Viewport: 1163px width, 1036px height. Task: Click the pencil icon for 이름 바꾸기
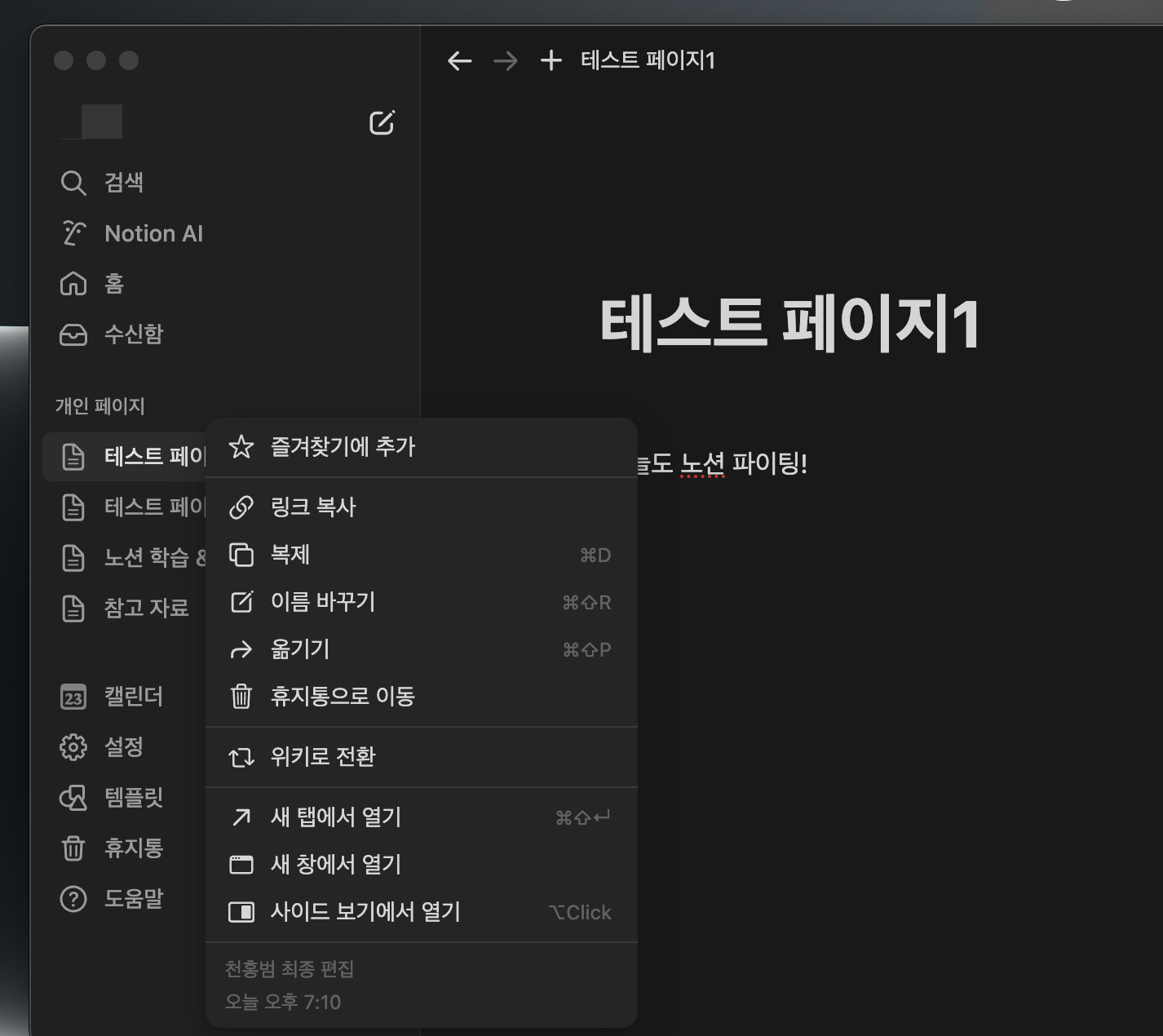coord(241,602)
